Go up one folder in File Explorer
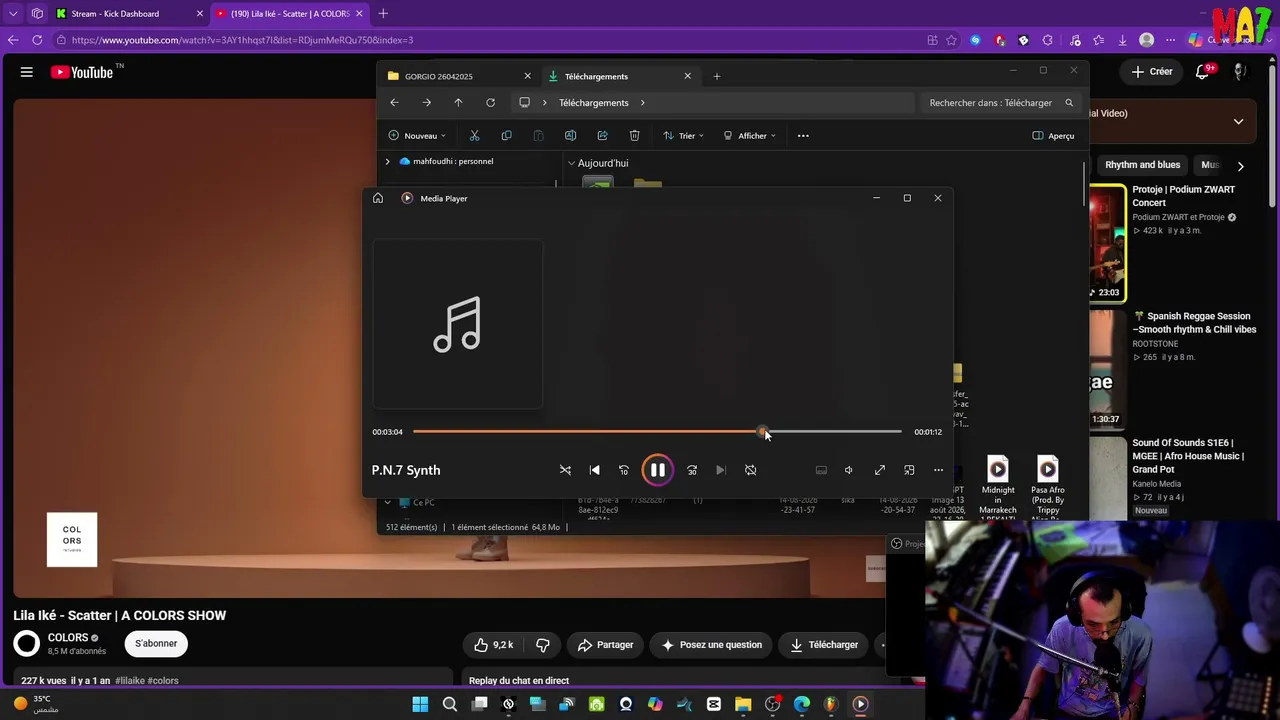 pyautogui.click(x=458, y=103)
